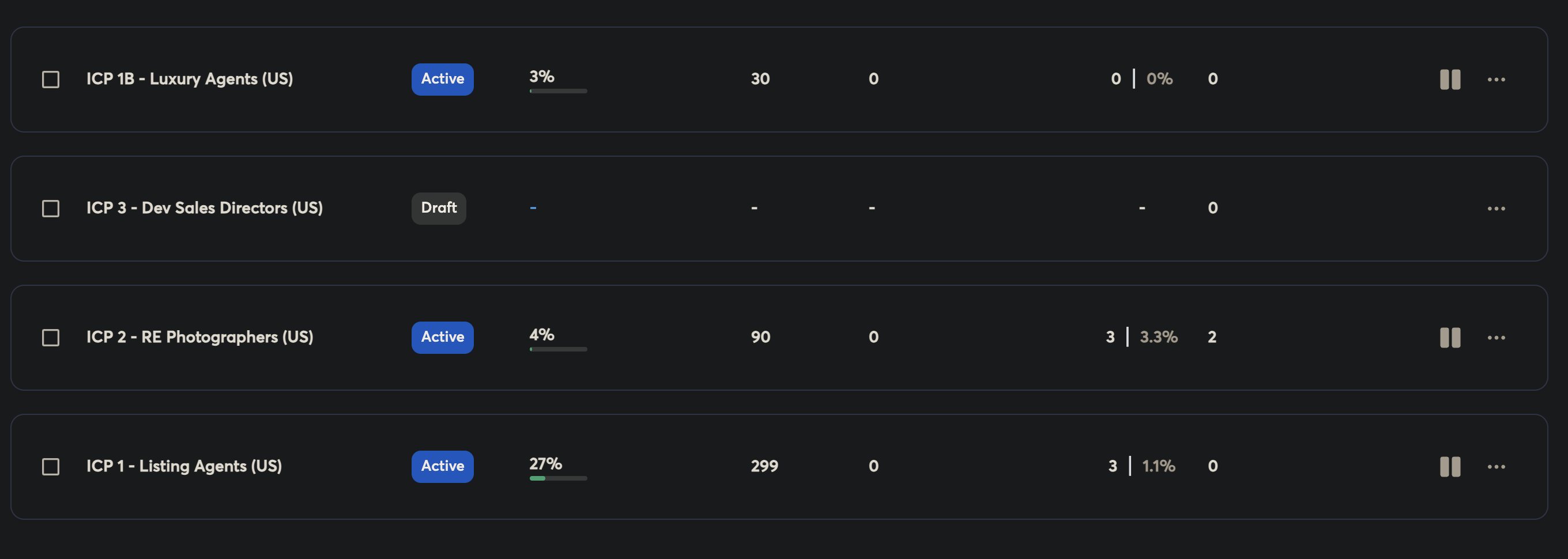Pause the ICP 1B Luxury Agents campaign
1568x559 pixels.
click(x=1449, y=79)
